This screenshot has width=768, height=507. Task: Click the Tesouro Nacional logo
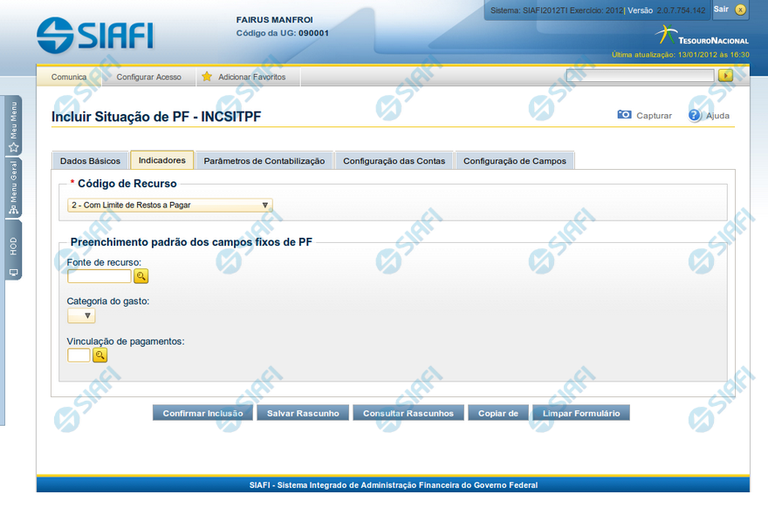pos(702,36)
